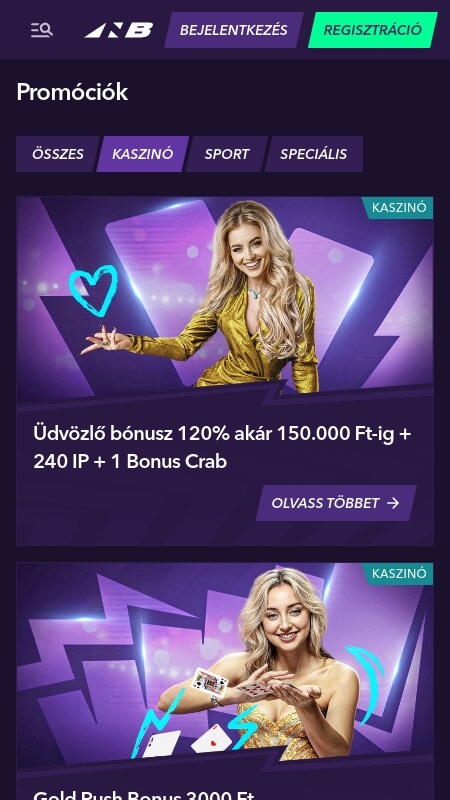
Task: Switch to the Sport tab
Action: [227, 154]
